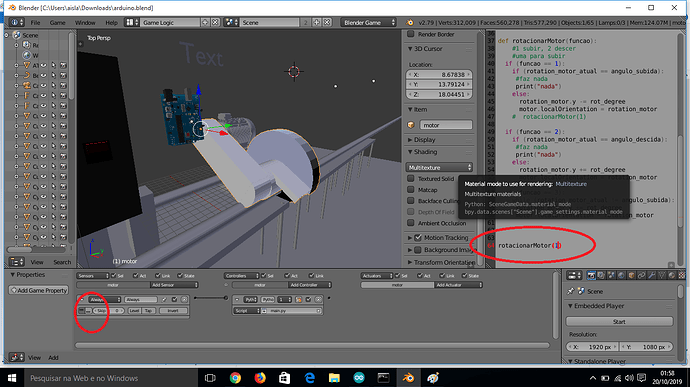Delete the Game Logic screen layout
The width and height of the screenshot is (690, 387).
pyautogui.click(x=215, y=22)
